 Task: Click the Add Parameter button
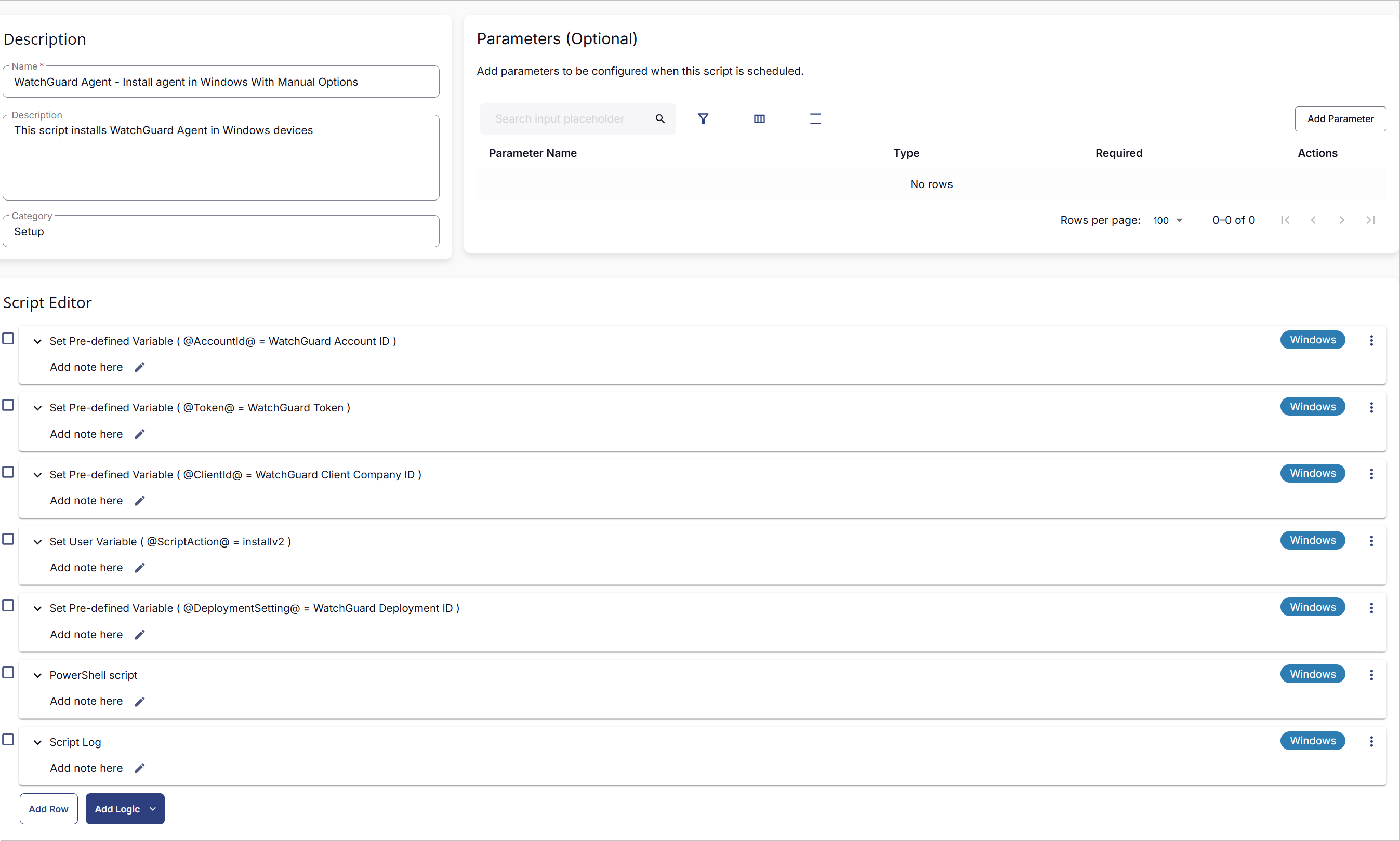(1340, 118)
